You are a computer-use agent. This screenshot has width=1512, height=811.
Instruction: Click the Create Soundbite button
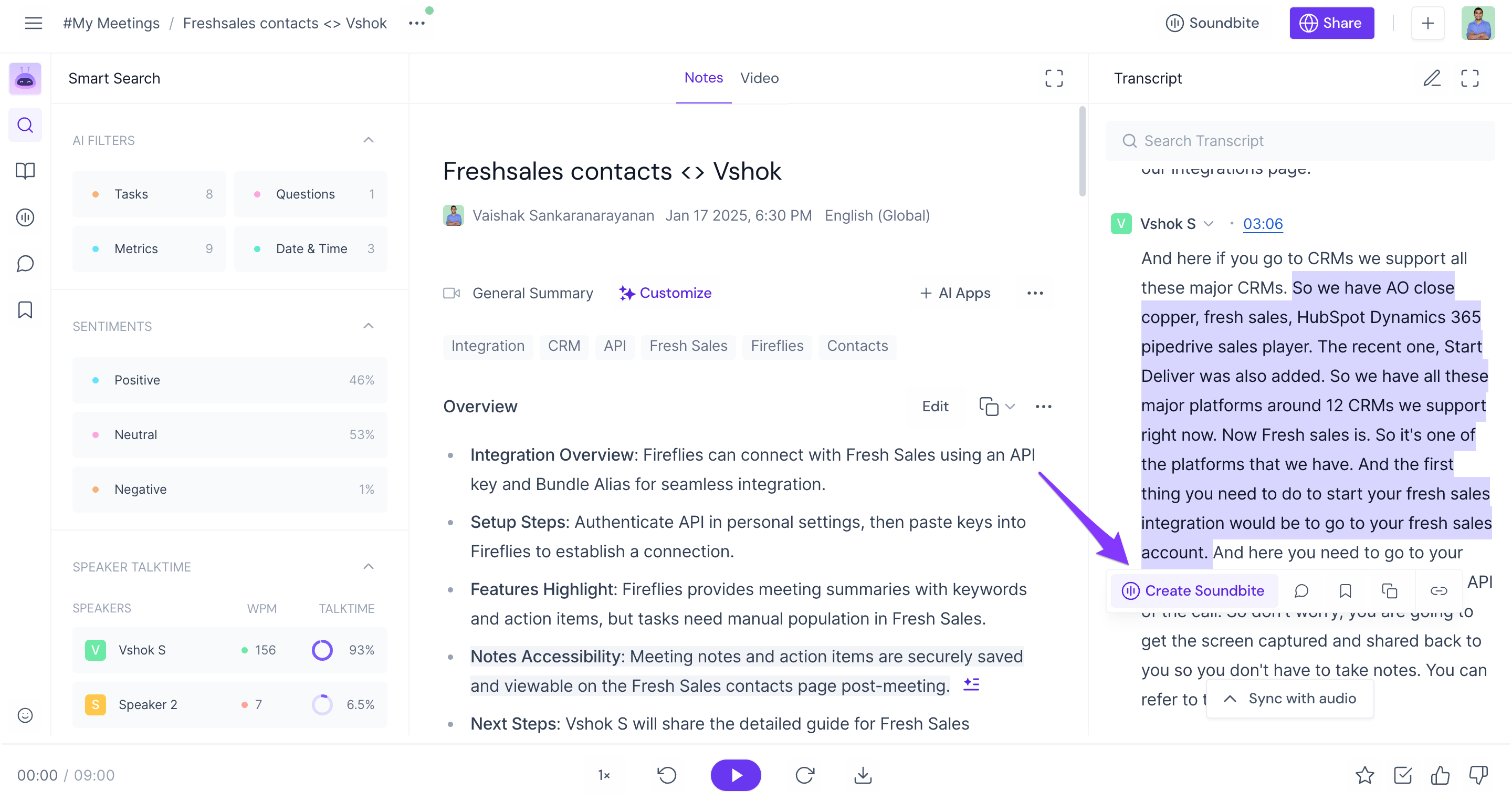click(1193, 591)
